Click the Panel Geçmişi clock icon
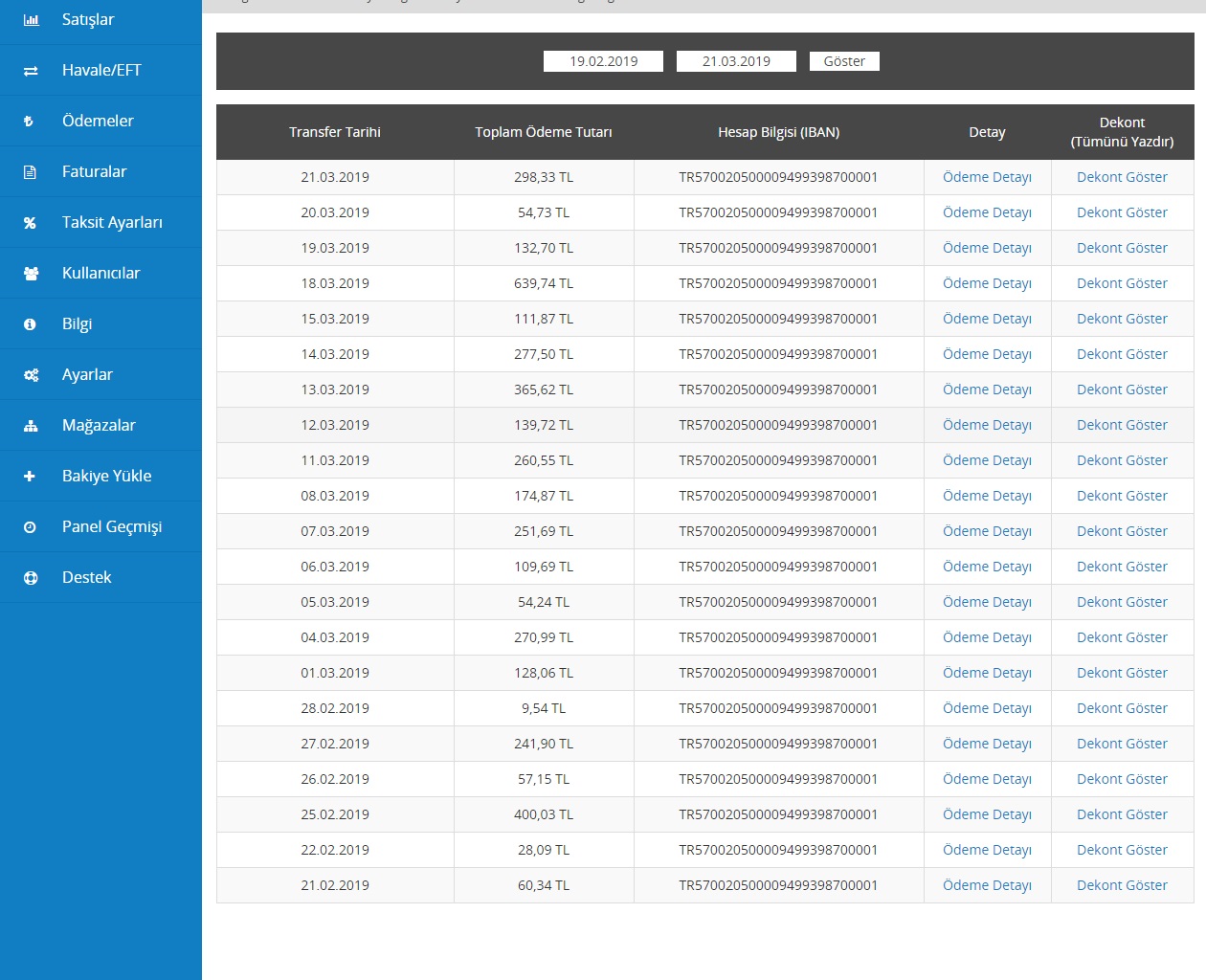The height and width of the screenshot is (980, 1206). (x=30, y=527)
